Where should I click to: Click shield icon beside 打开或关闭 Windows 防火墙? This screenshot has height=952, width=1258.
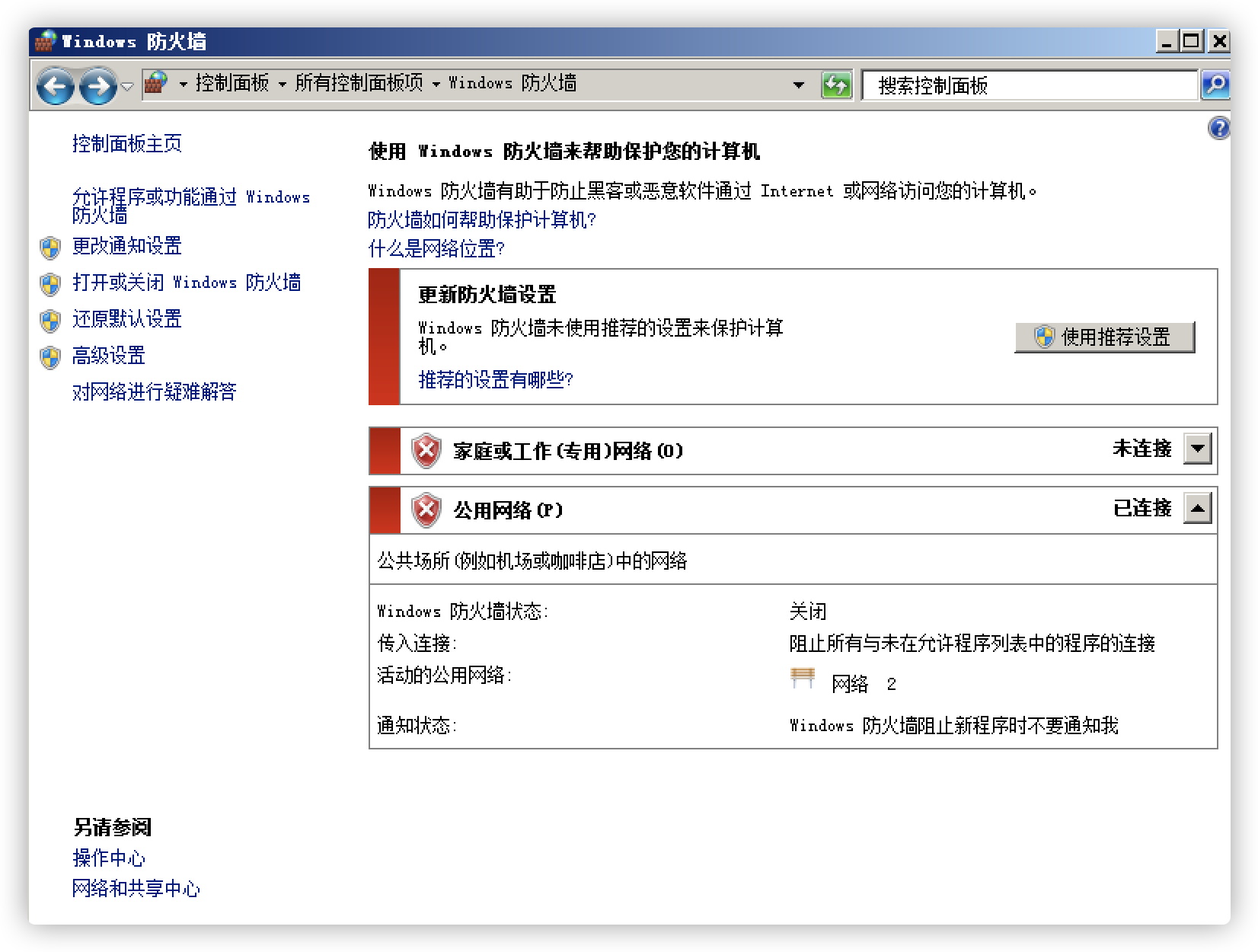pos(50,284)
